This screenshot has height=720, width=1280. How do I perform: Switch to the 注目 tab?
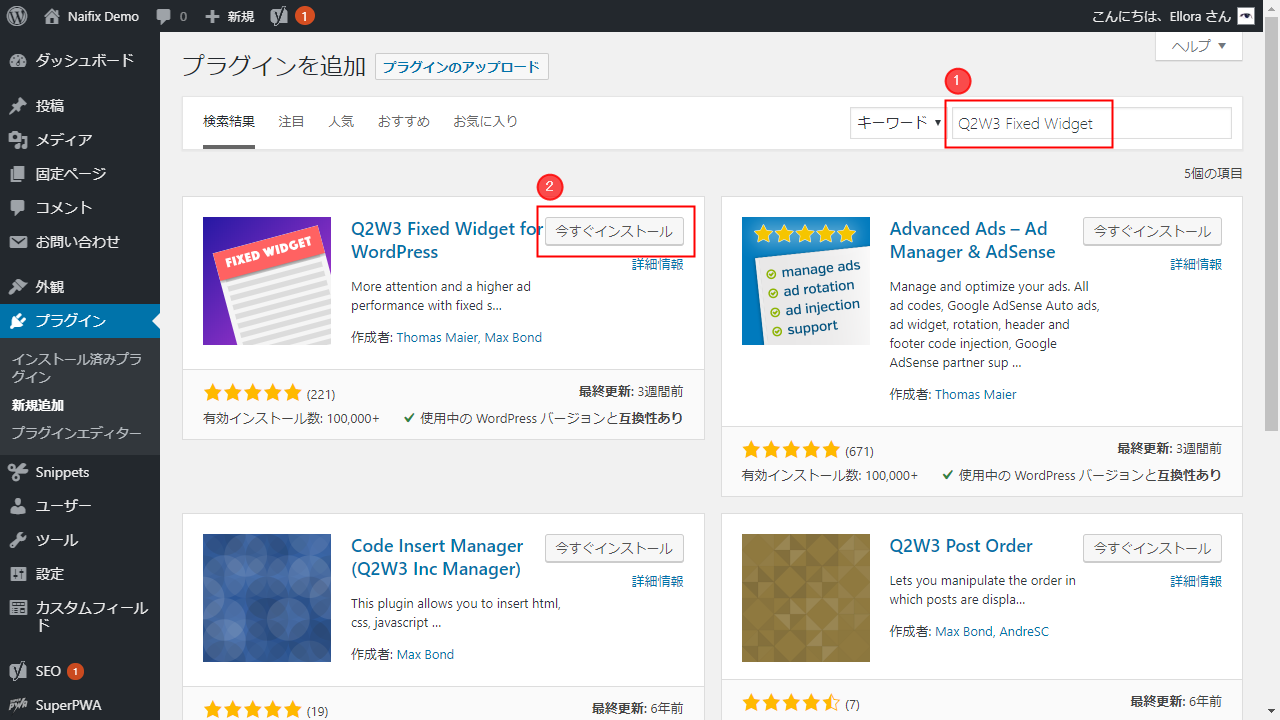(x=291, y=122)
